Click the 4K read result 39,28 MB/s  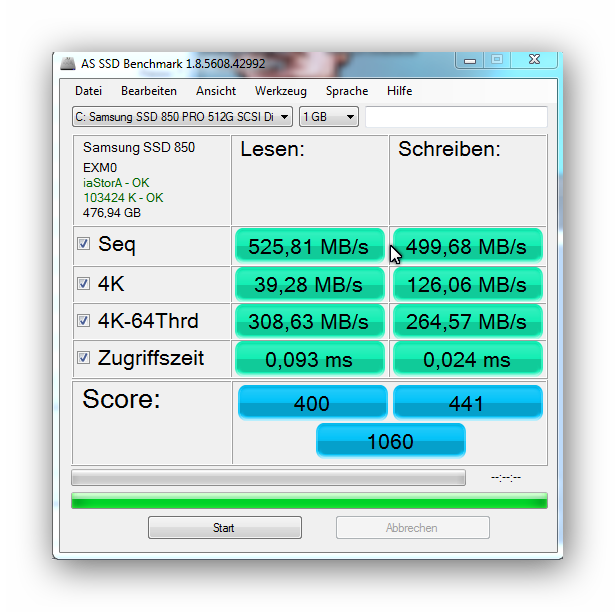[x=309, y=284]
